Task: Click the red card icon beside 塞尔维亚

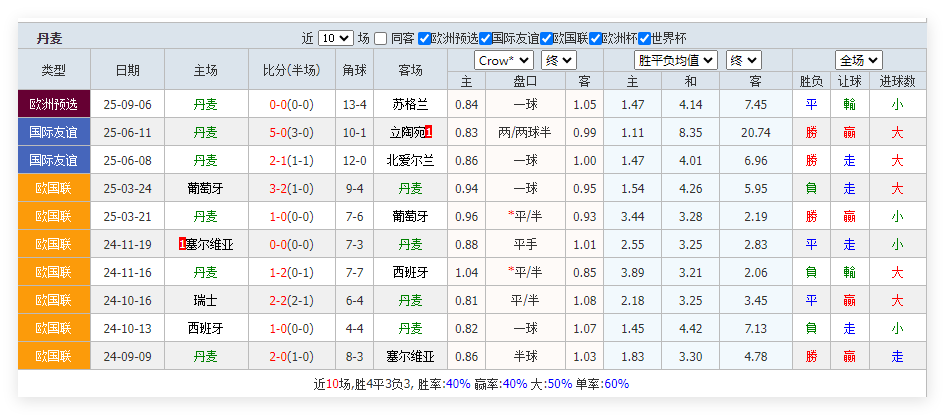Action: tap(181, 244)
